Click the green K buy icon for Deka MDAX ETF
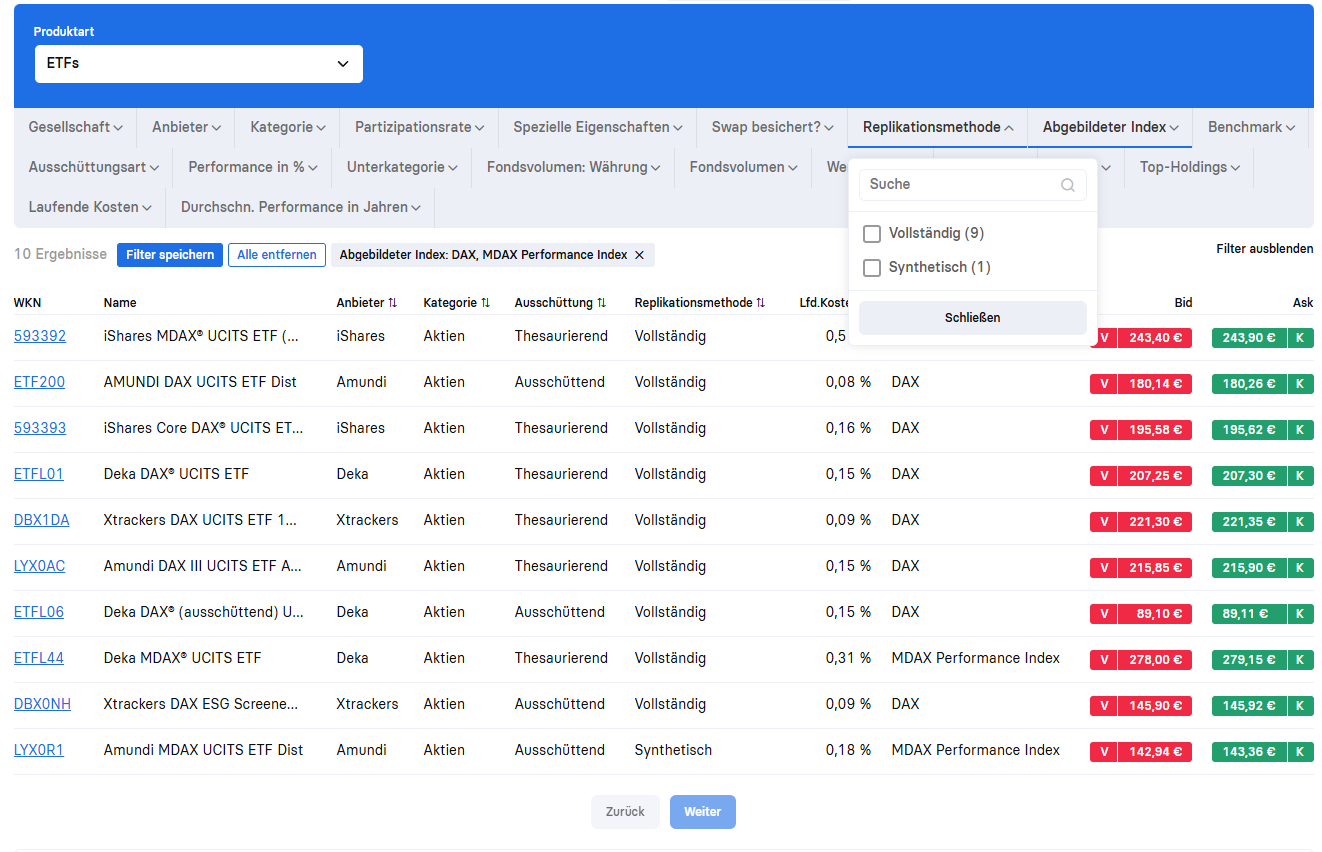The width and height of the screenshot is (1322, 852). [x=1300, y=659]
